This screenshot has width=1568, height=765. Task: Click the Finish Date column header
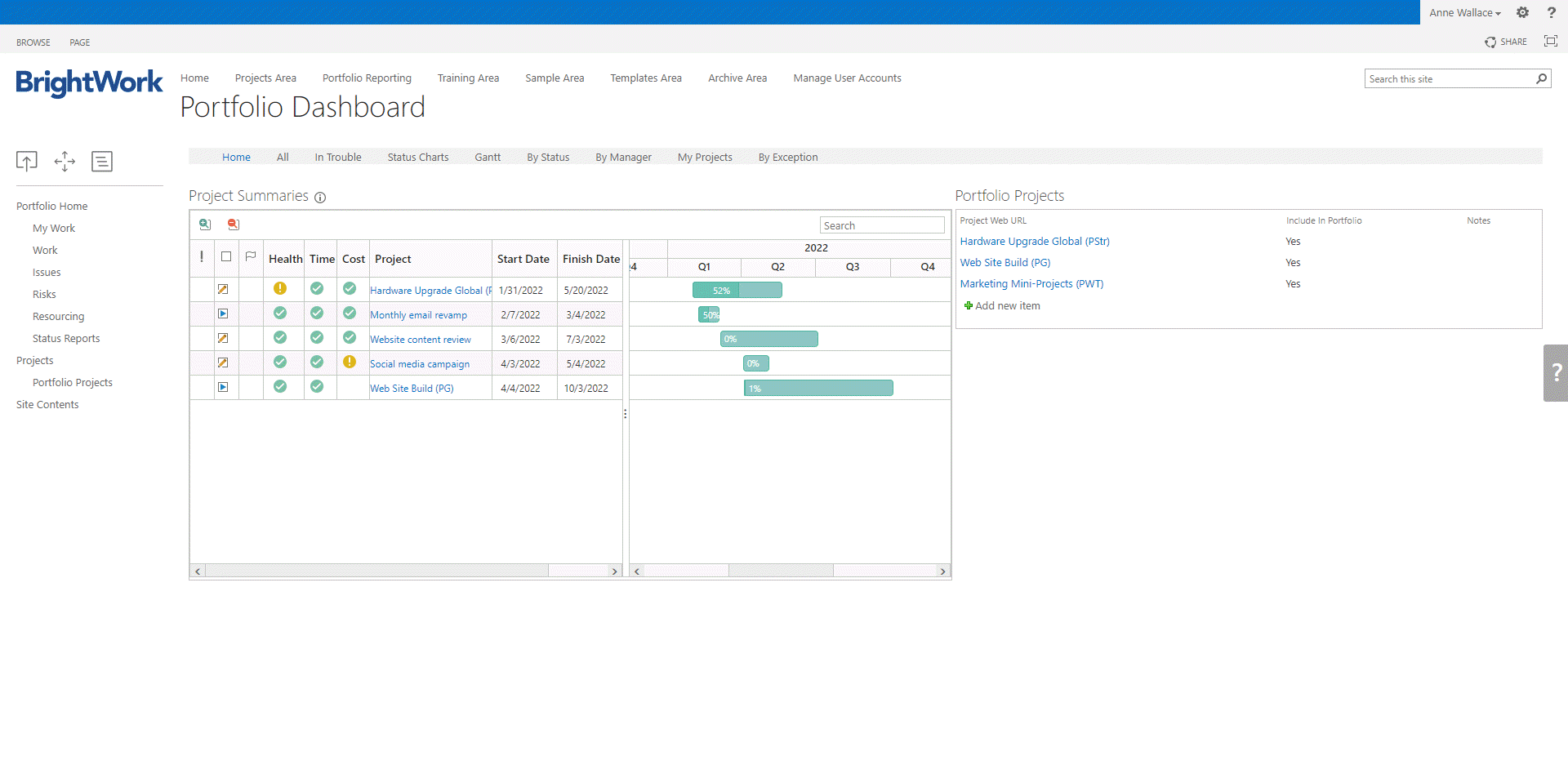[590, 259]
